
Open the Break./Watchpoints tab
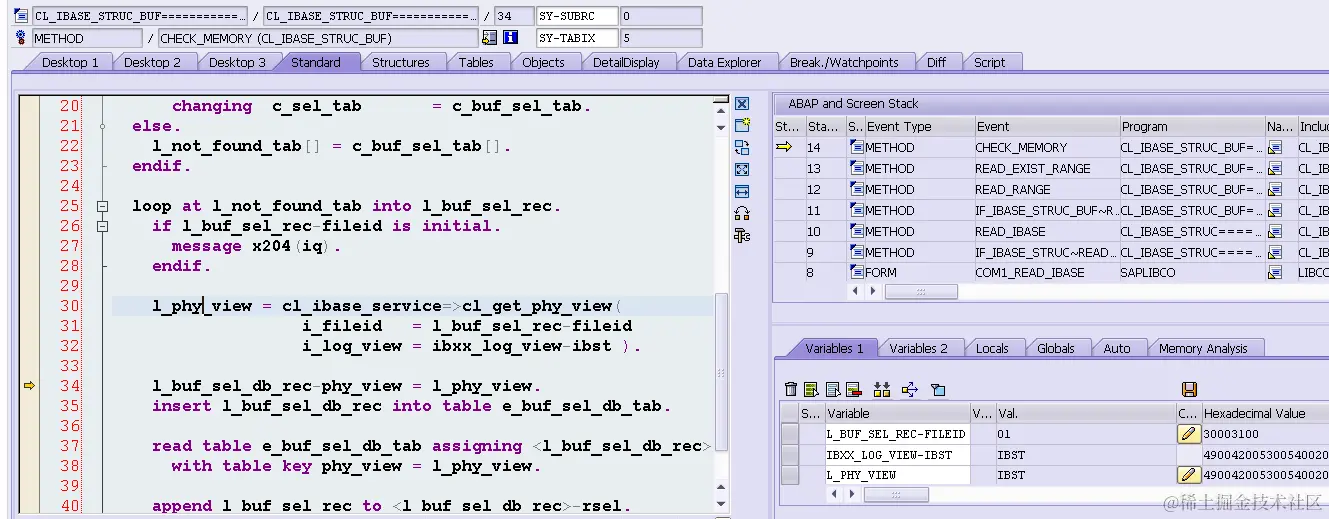coord(844,62)
